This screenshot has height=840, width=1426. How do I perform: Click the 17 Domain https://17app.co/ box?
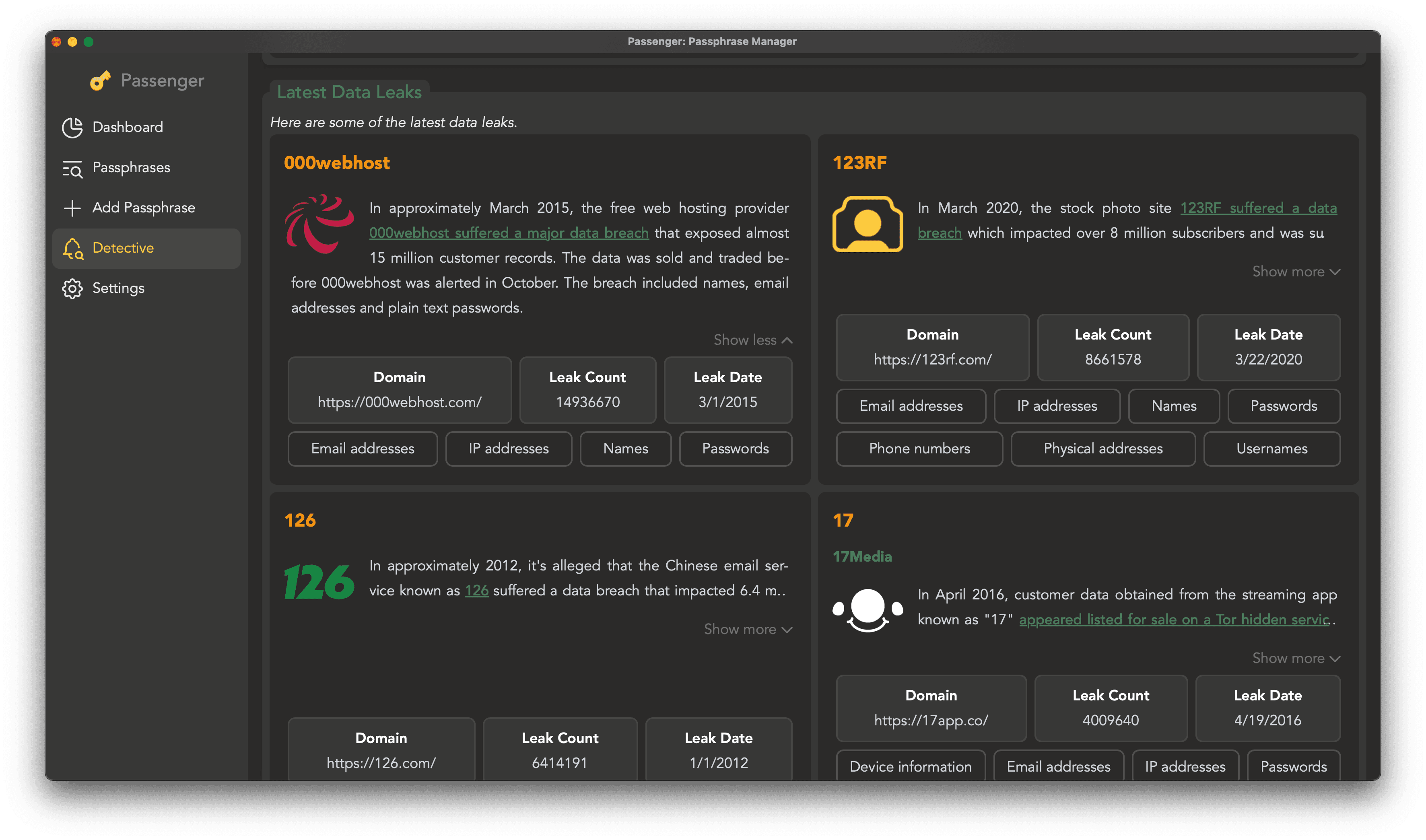(x=931, y=708)
